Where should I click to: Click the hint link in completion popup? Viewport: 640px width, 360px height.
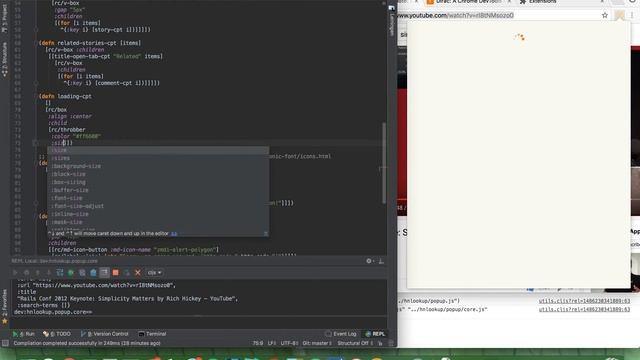(174, 233)
